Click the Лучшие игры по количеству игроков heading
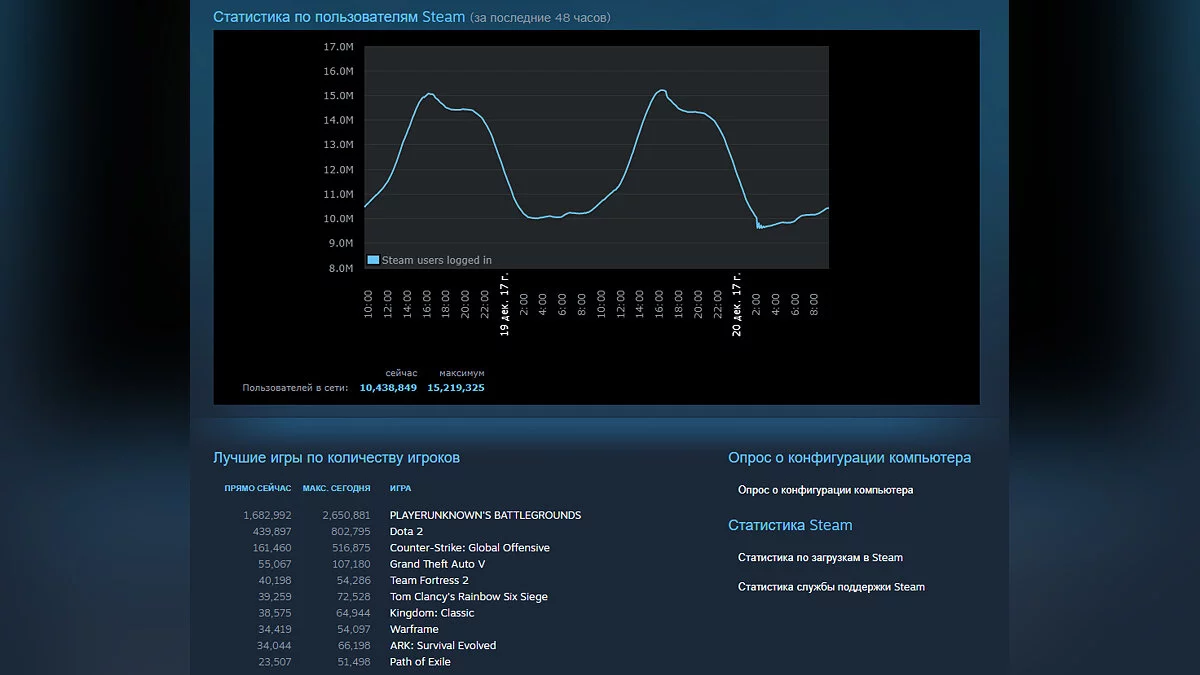 tap(336, 458)
